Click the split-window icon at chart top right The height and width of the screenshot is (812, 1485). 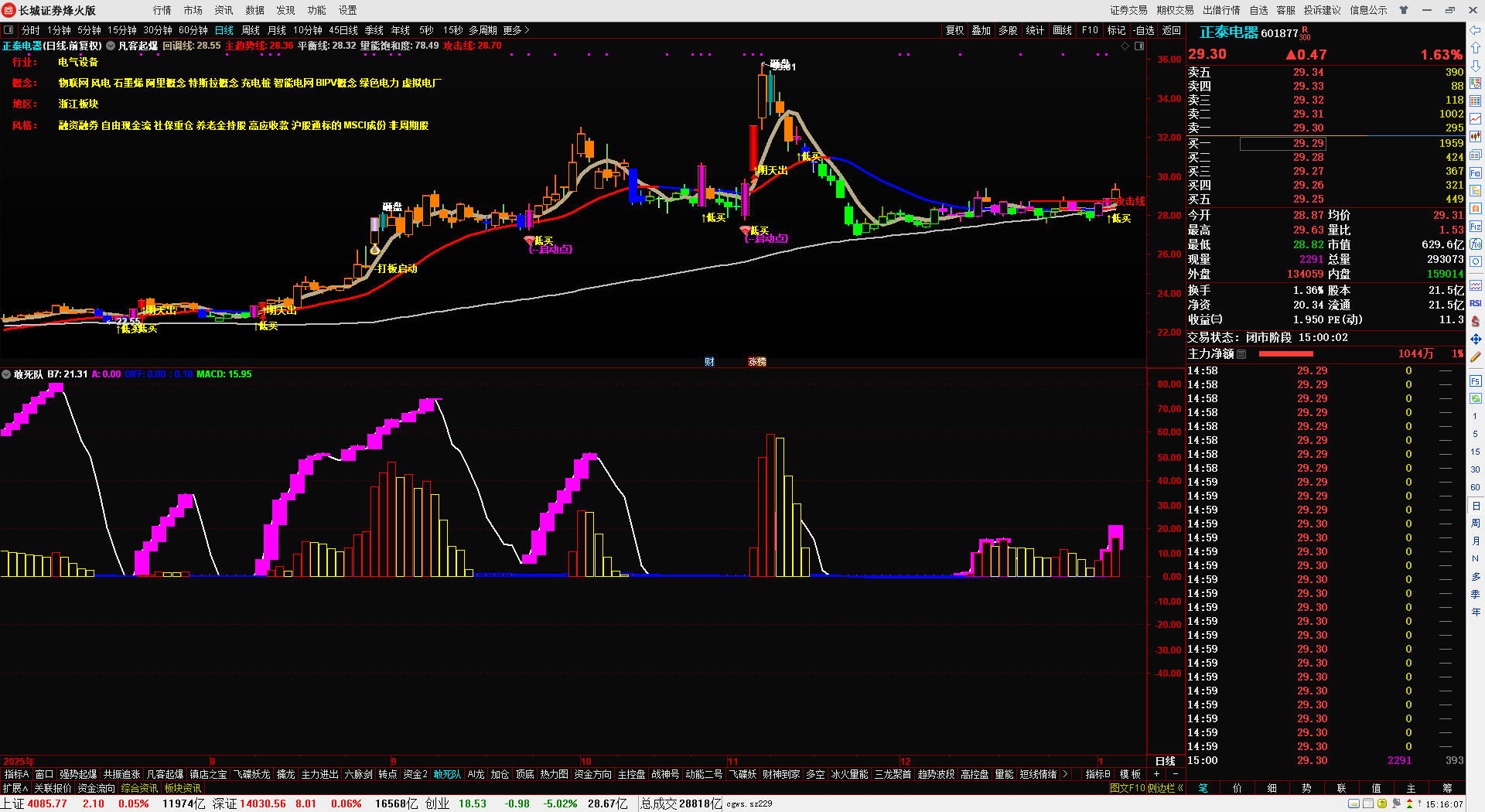(1139, 46)
